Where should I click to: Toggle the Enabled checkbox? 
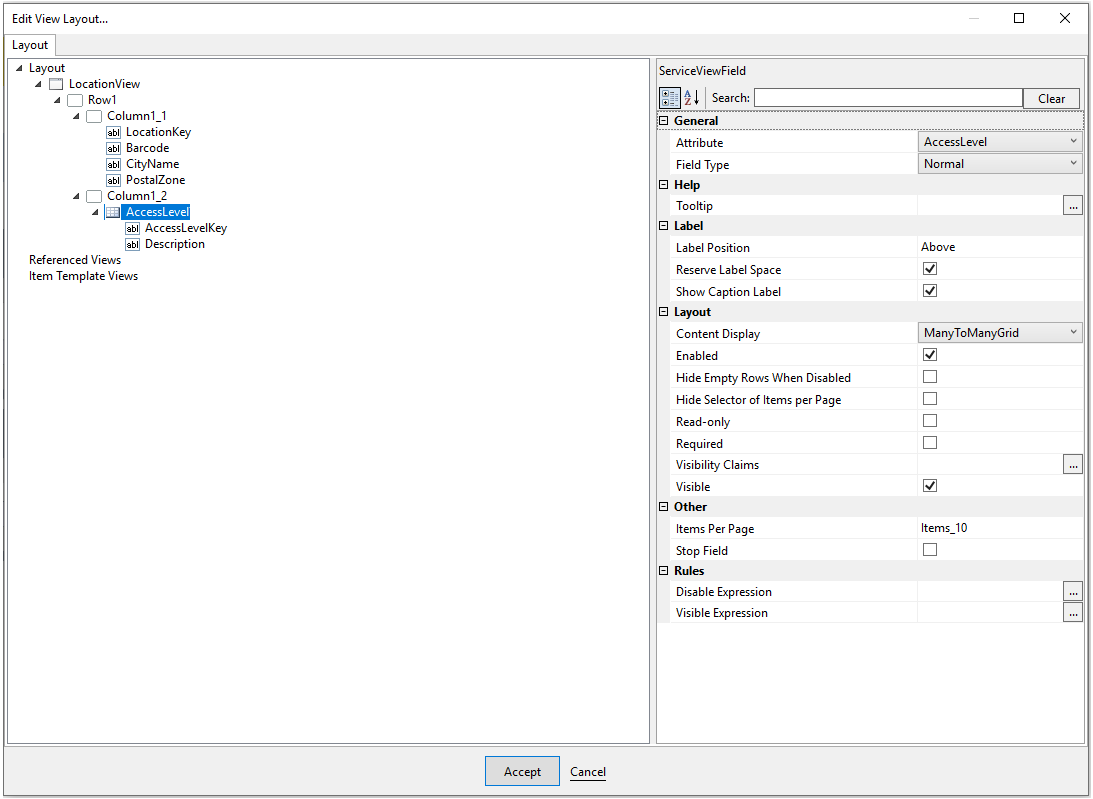(x=930, y=355)
